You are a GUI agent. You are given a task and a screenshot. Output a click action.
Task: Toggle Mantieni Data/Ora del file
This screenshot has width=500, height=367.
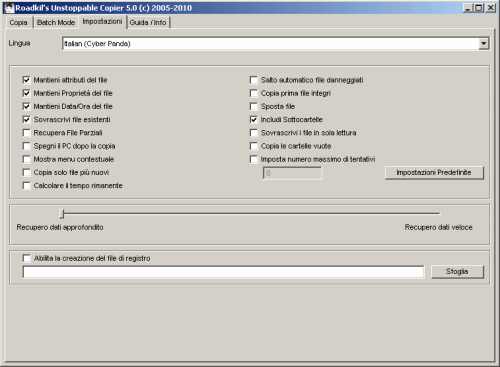(x=26, y=106)
